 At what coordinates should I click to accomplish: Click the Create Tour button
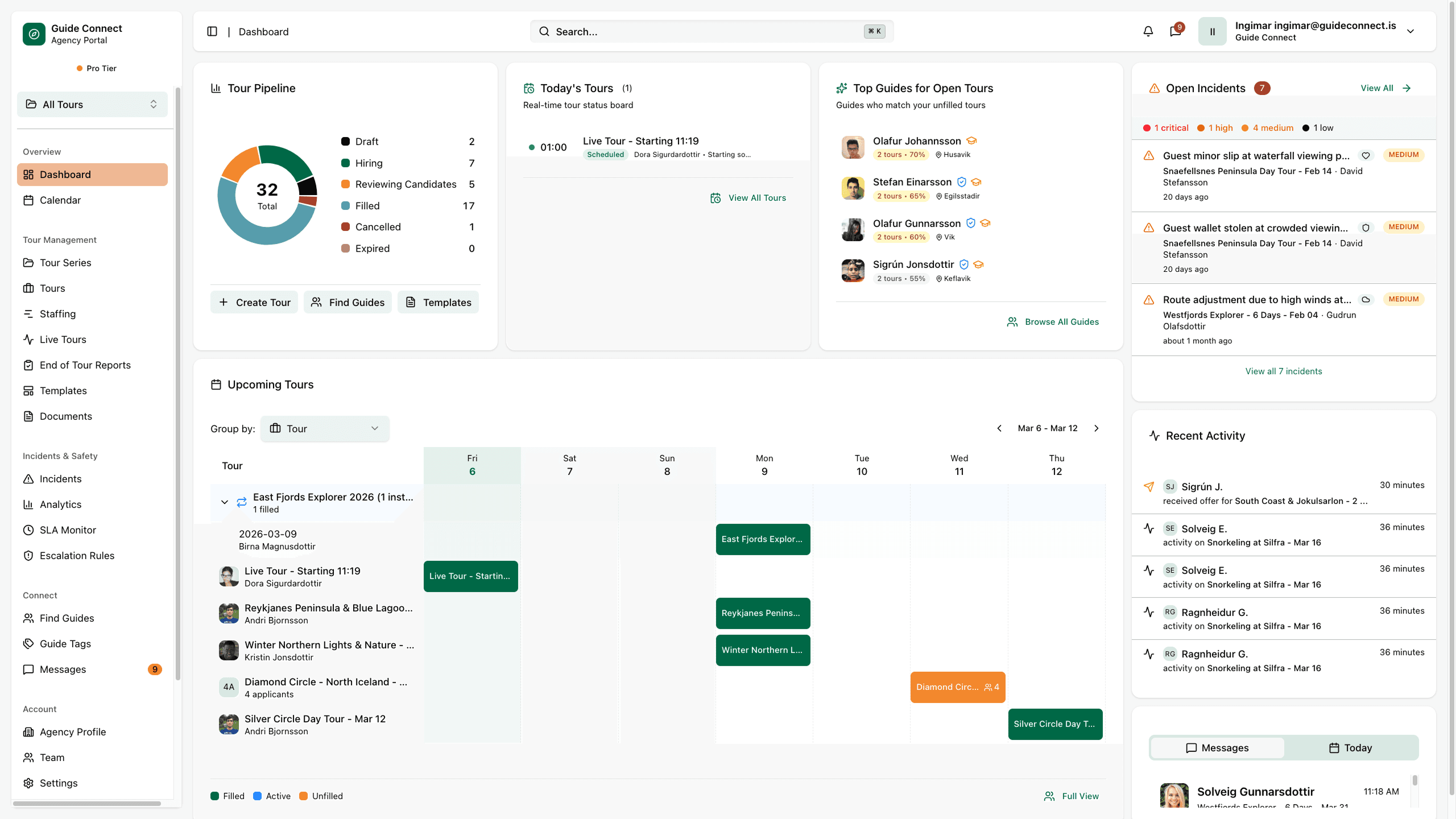click(254, 302)
